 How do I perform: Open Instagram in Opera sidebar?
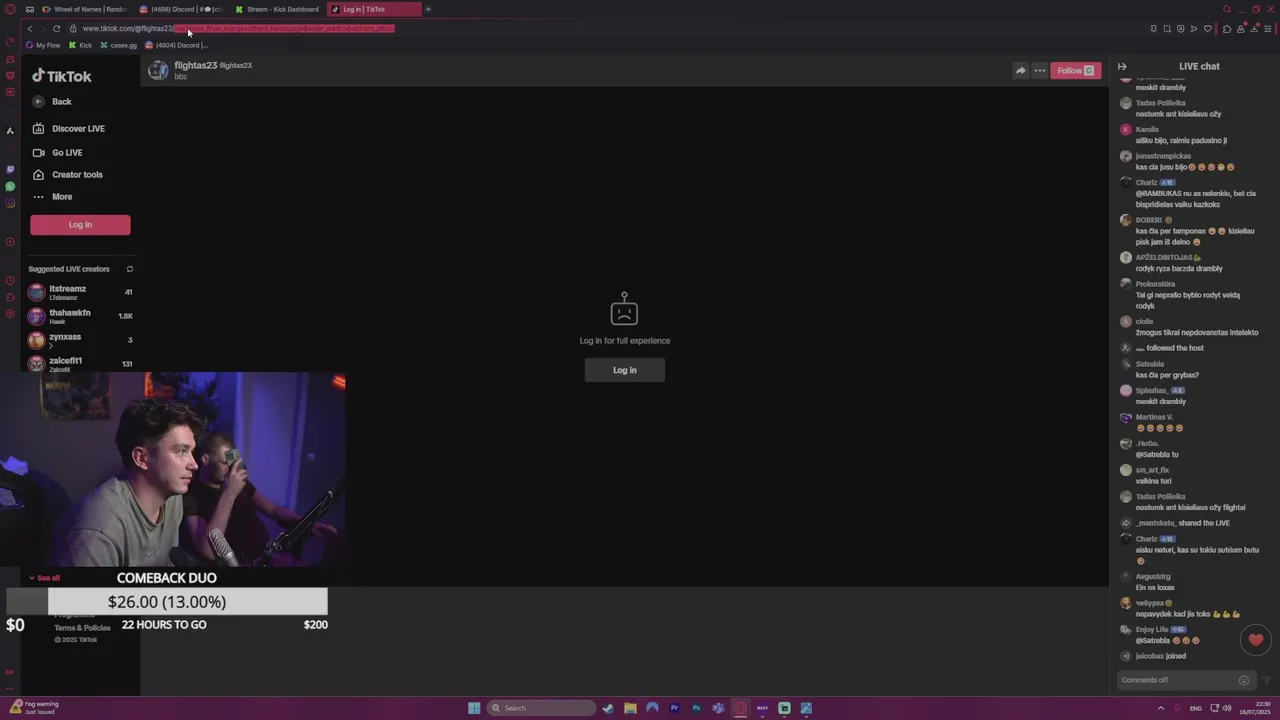[x=10, y=203]
